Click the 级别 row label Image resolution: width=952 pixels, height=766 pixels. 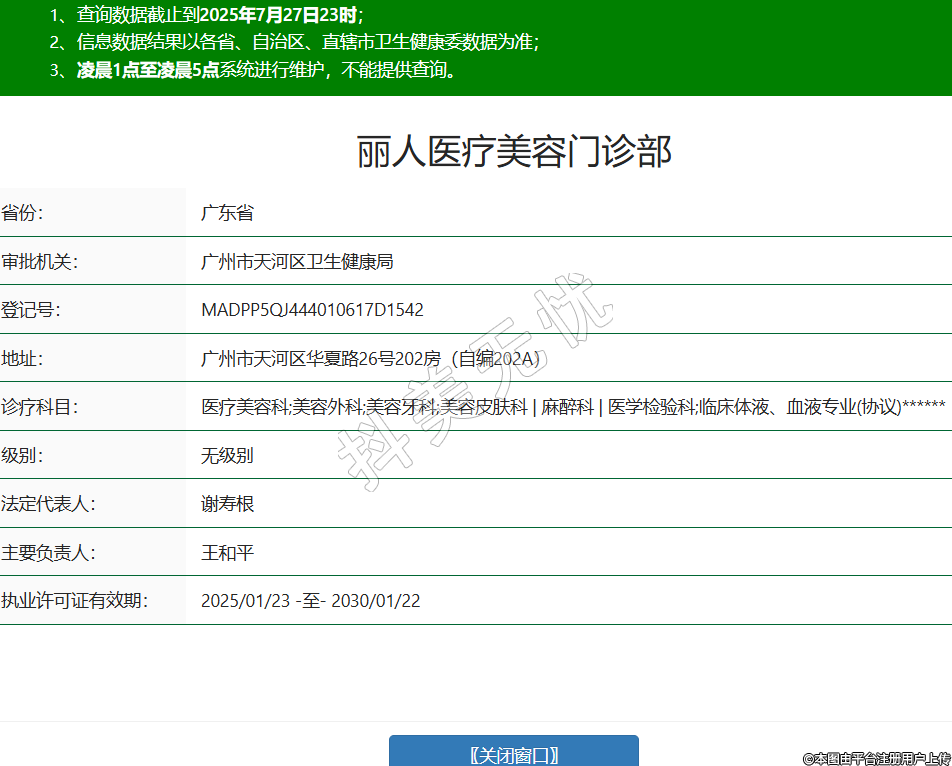(22, 456)
